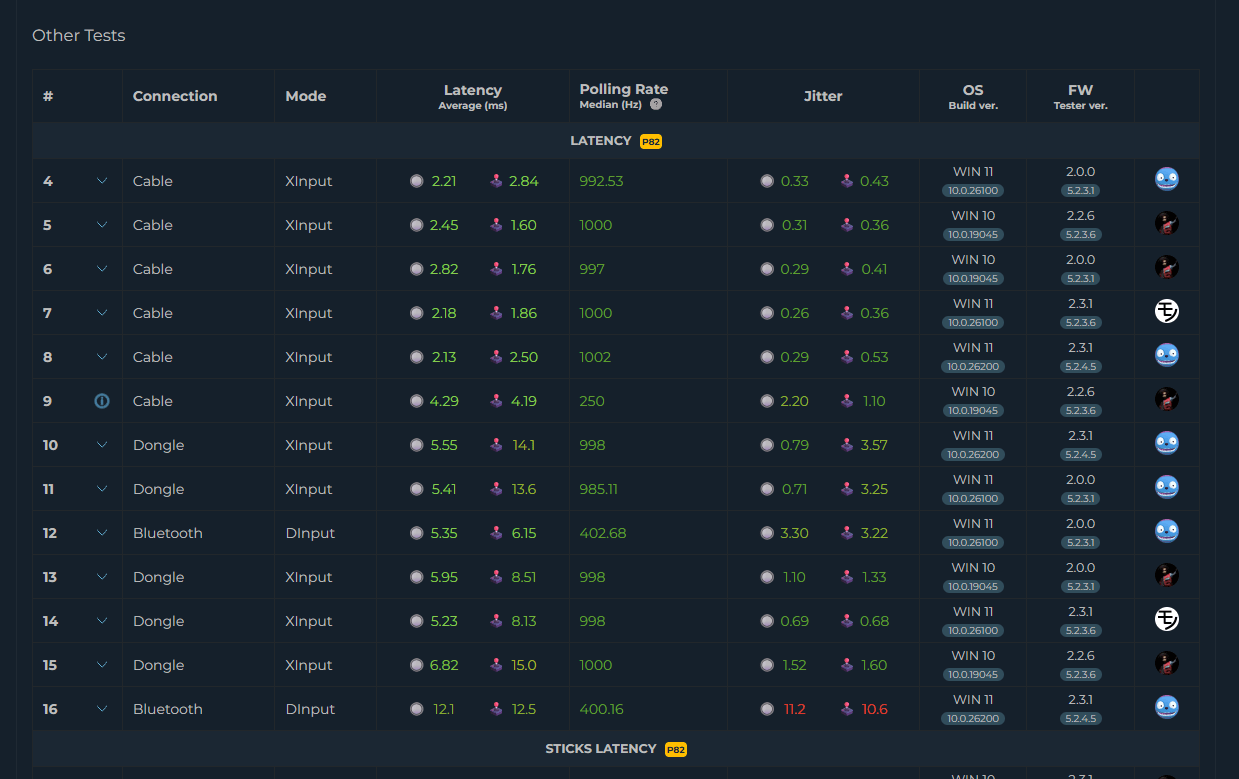Expand row 16 Bluetooth test chevron

[102, 709]
